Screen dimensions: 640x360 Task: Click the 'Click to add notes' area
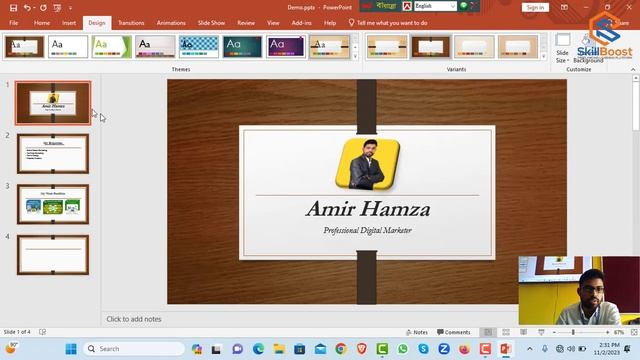tap(134, 319)
